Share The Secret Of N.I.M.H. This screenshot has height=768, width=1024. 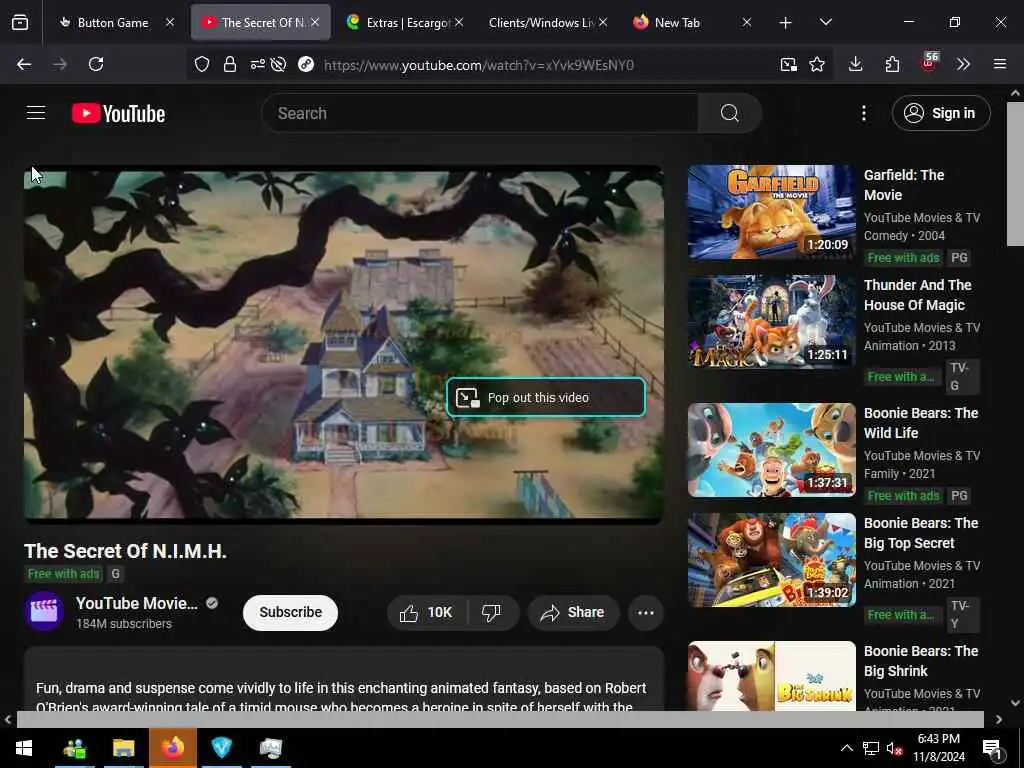[573, 613]
